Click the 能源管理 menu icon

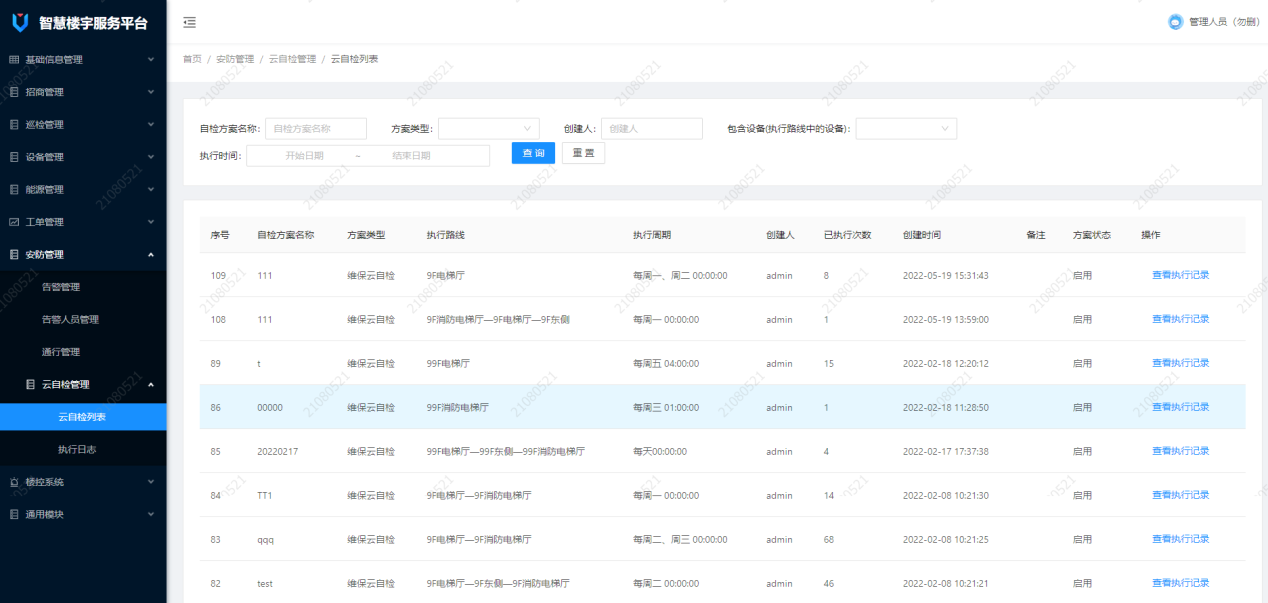click(x=14, y=190)
